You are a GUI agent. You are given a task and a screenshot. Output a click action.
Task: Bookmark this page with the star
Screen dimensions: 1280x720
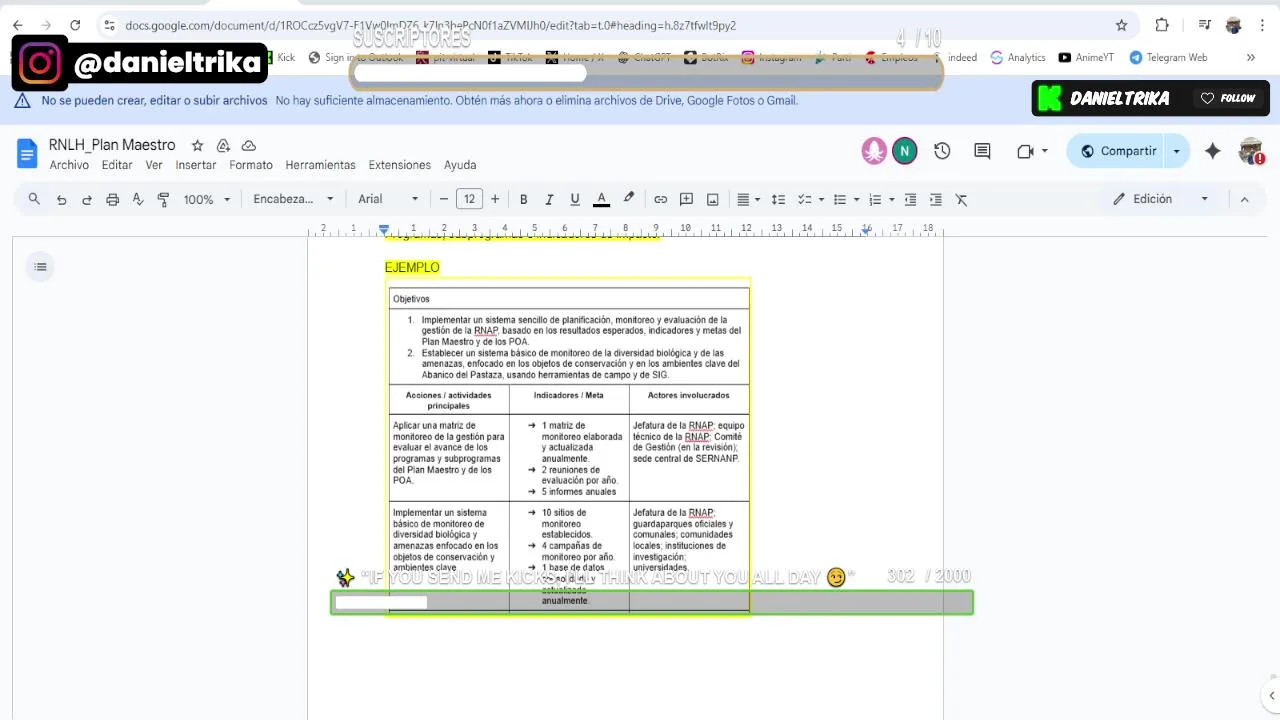1121,25
